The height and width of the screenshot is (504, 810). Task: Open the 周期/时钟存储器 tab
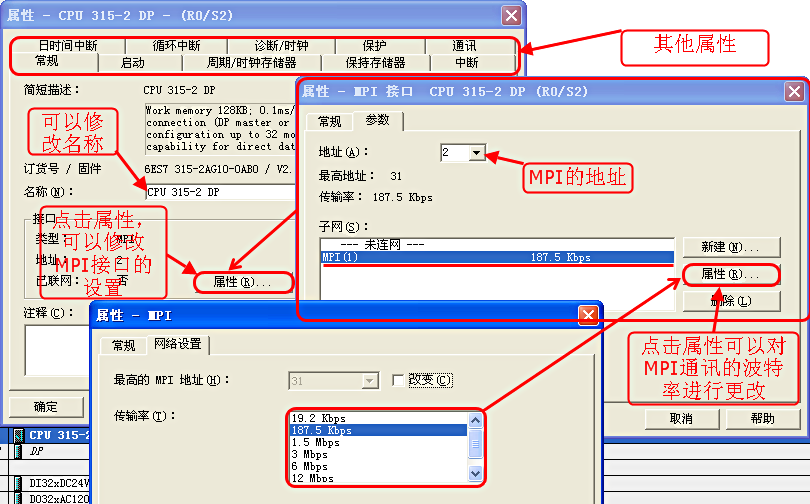(252, 63)
